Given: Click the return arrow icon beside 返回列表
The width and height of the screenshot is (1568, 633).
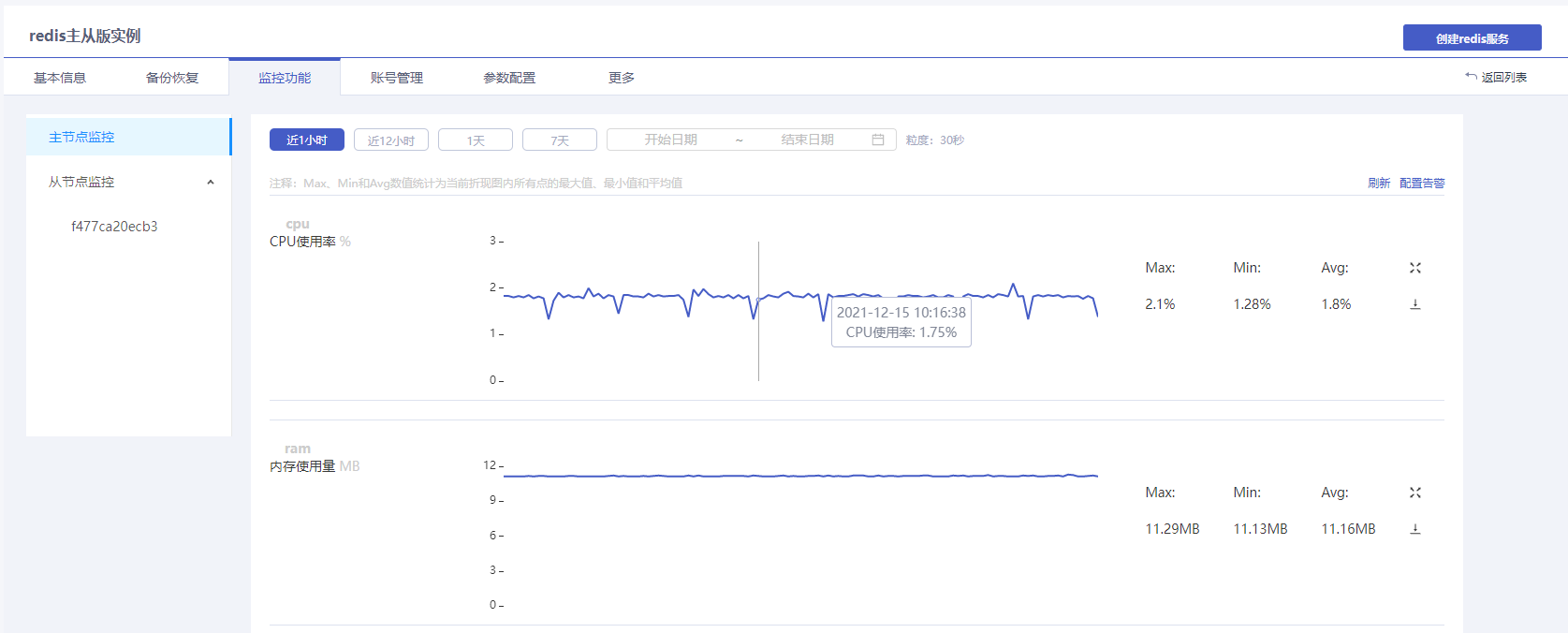Looking at the screenshot, I should [x=1471, y=77].
